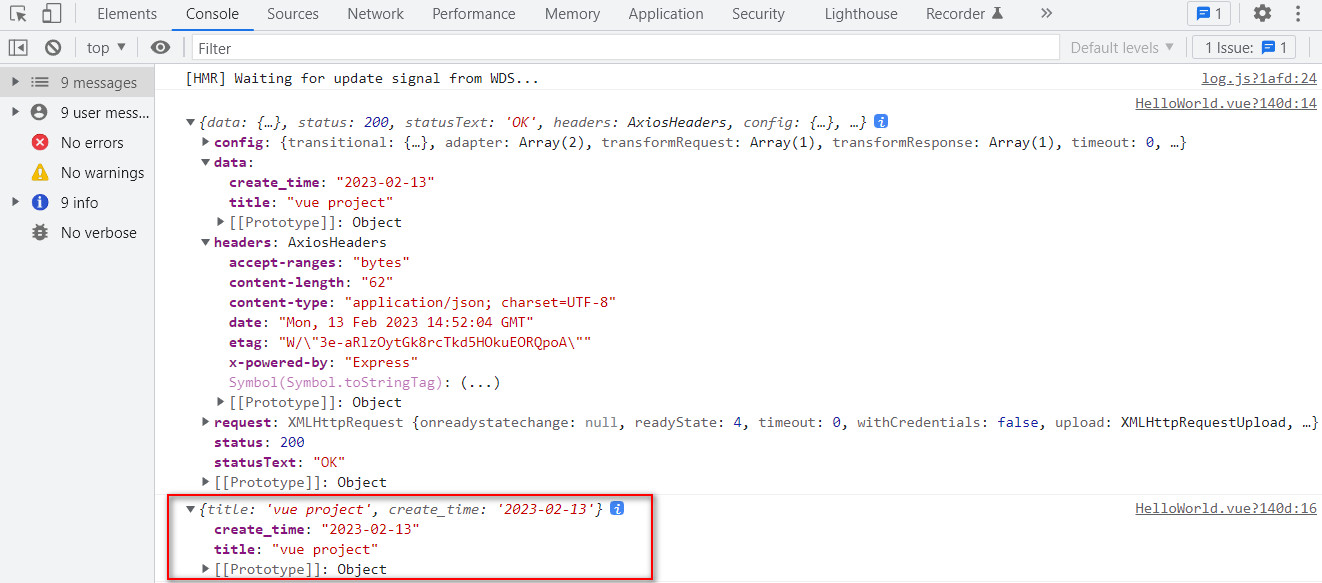Expand the '9 user messages' arrow
This screenshot has width=1322, height=583.
tap(15, 112)
